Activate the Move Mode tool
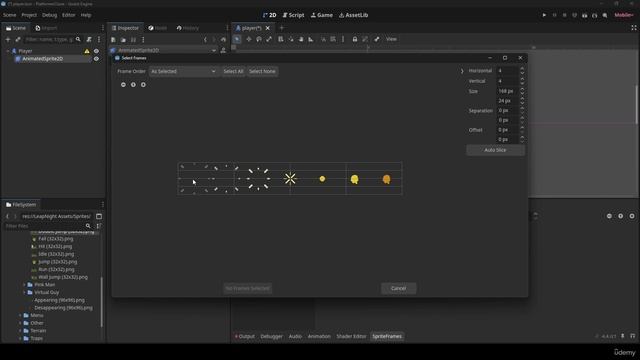This screenshot has height=360, width=640. click(x=249, y=39)
